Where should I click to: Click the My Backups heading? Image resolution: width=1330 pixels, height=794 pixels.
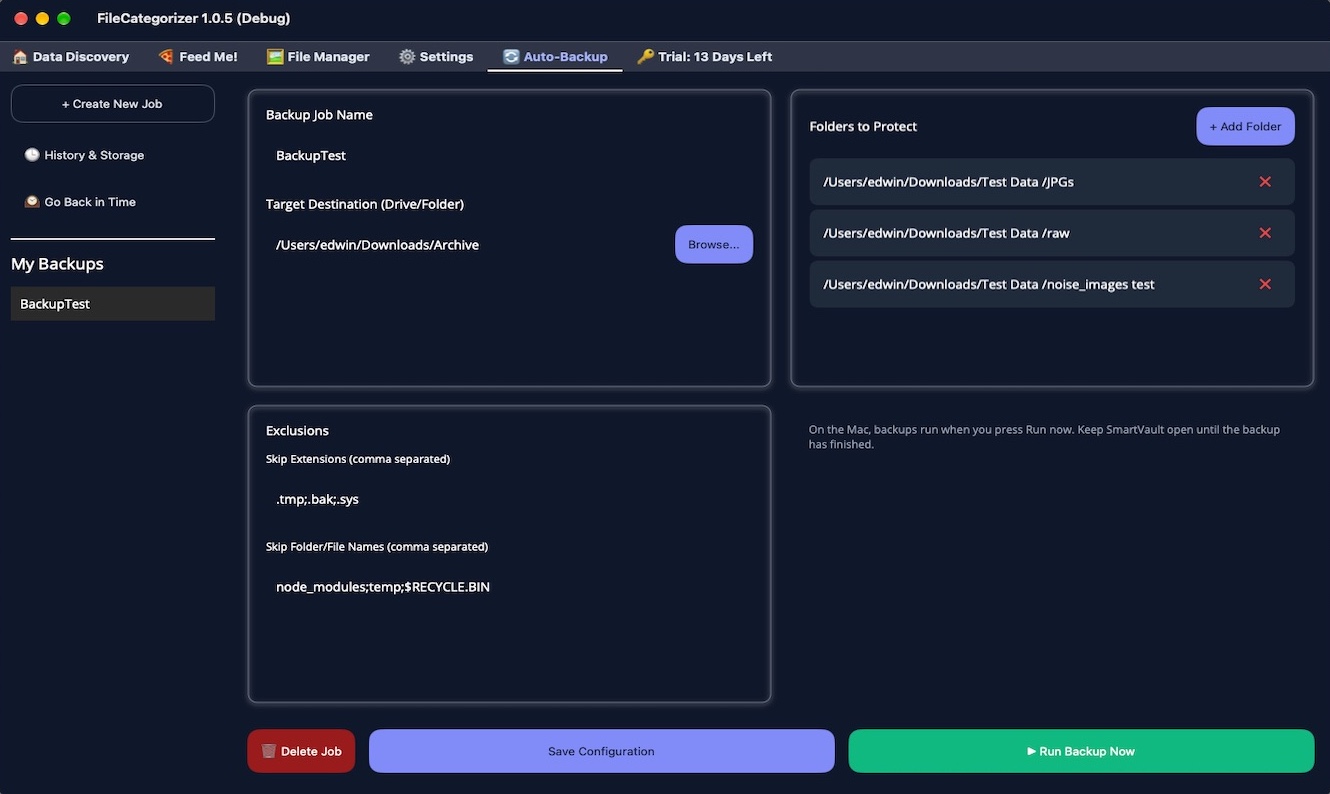click(x=57, y=264)
